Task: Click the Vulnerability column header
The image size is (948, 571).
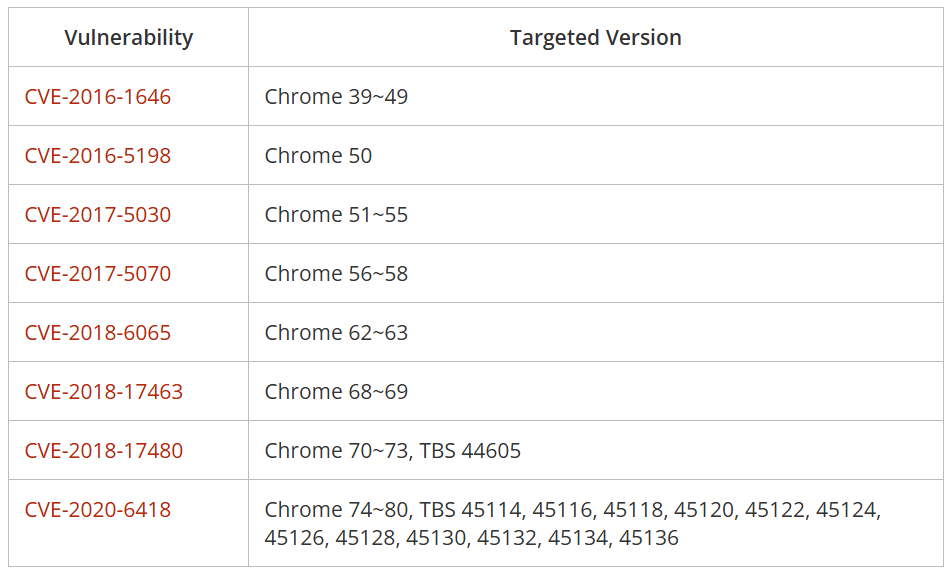Action: pos(129,38)
